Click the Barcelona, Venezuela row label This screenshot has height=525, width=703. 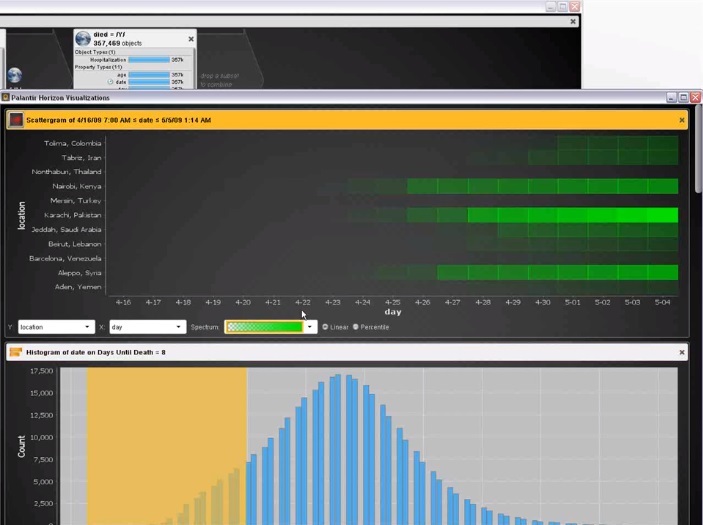(65, 258)
